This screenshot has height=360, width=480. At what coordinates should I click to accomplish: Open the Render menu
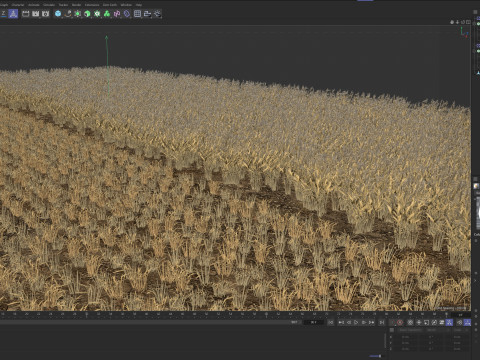[x=76, y=5]
